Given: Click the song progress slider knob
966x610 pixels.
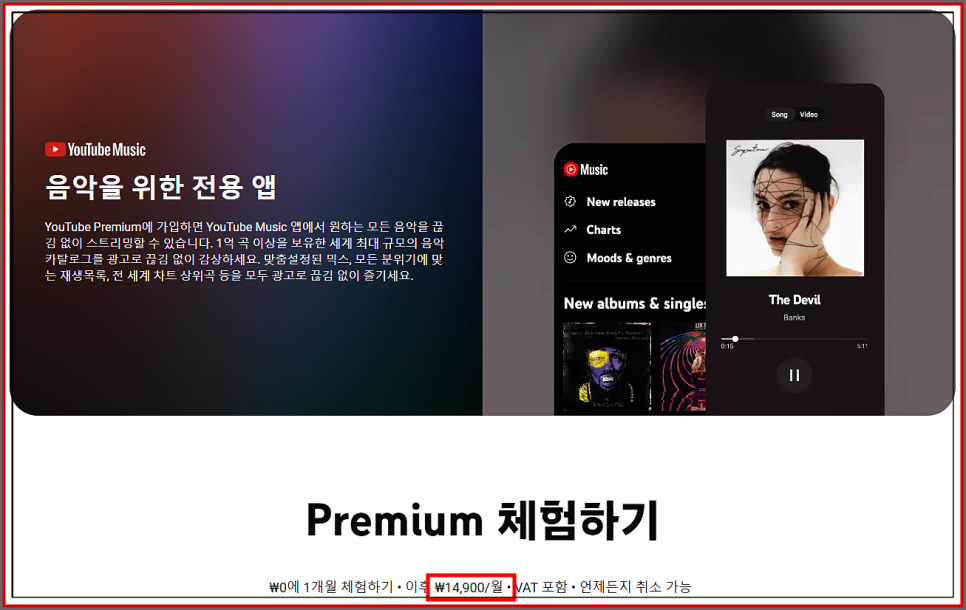Looking at the screenshot, I should (735, 339).
